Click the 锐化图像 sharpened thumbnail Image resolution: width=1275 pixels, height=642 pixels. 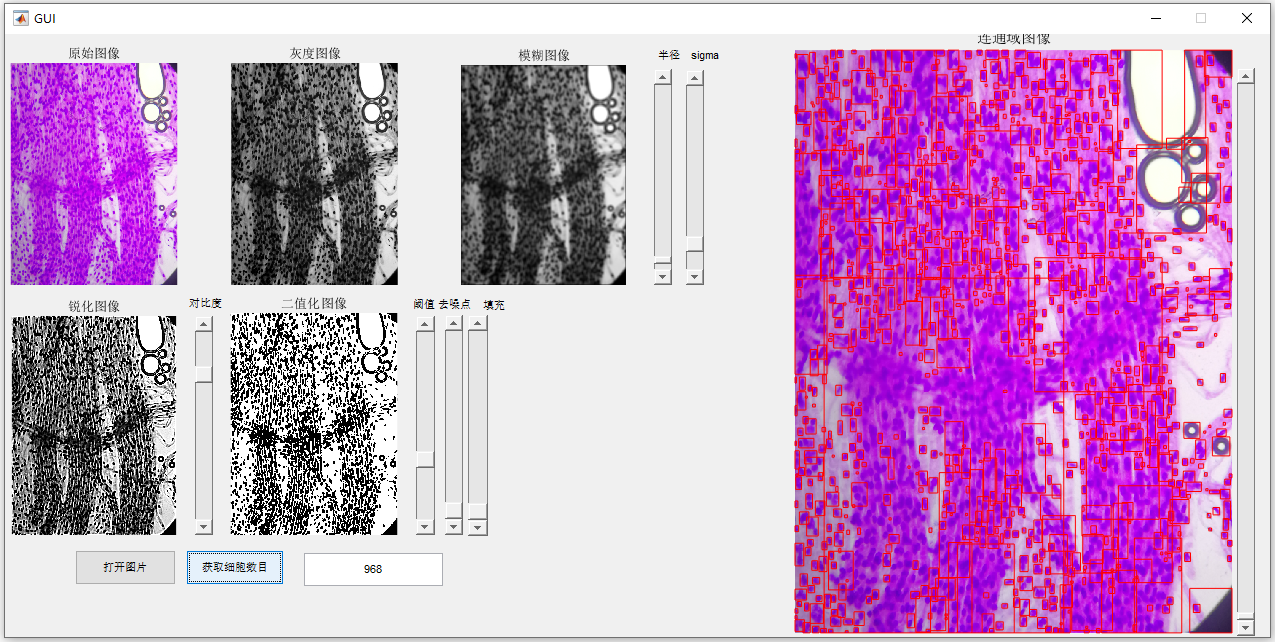click(x=94, y=425)
